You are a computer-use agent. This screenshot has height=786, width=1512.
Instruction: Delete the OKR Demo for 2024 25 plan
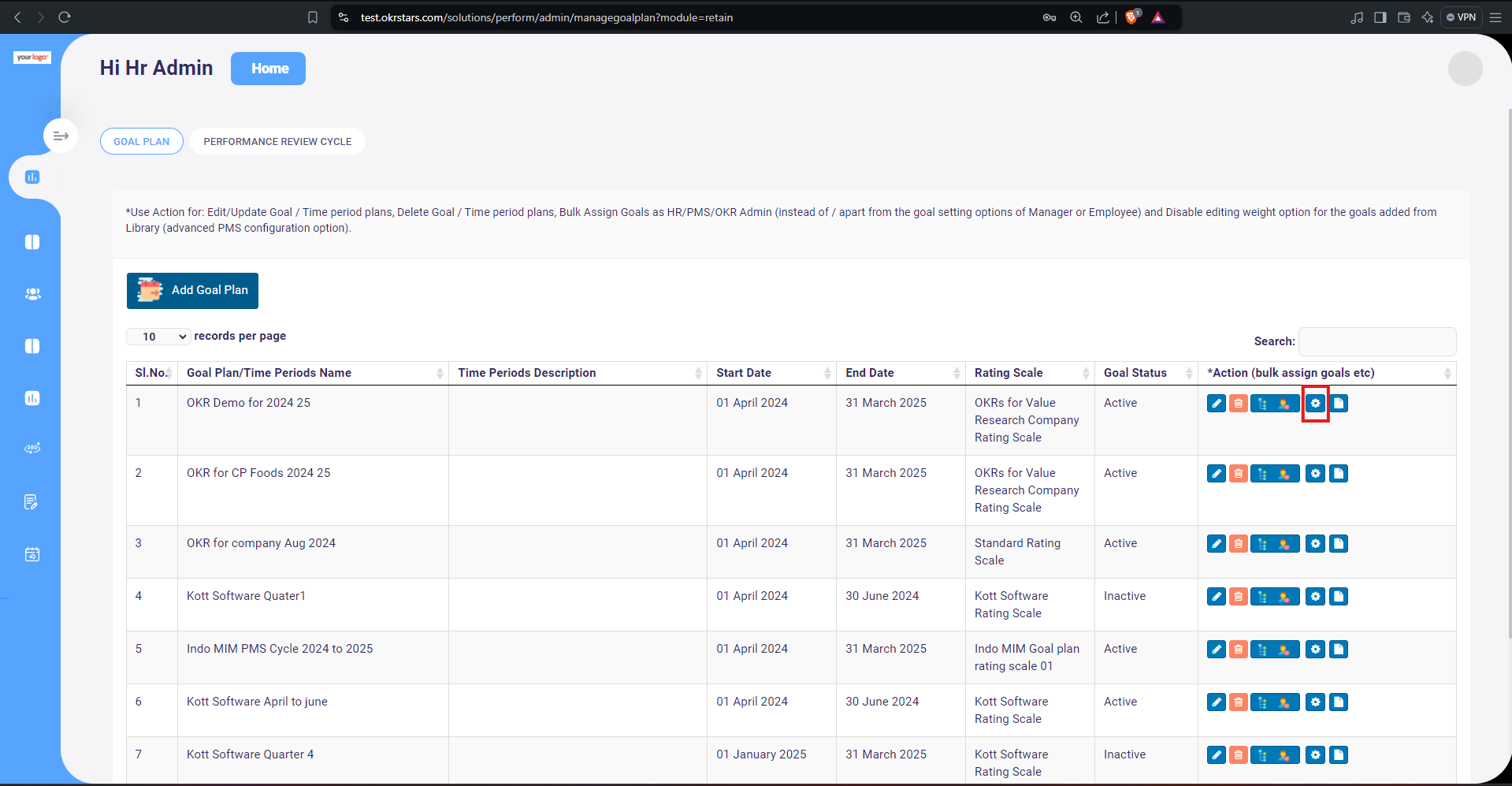click(x=1238, y=404)
